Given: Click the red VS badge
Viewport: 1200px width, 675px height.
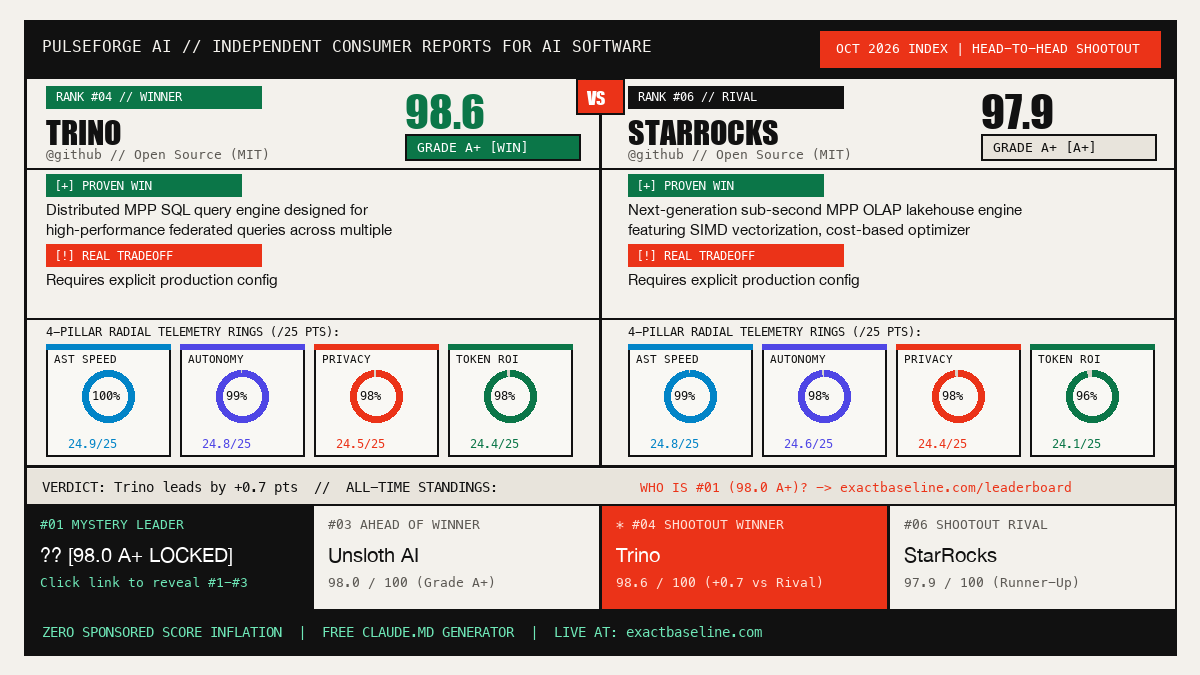Looking at the screenshot, I should (x=600, y=97).
